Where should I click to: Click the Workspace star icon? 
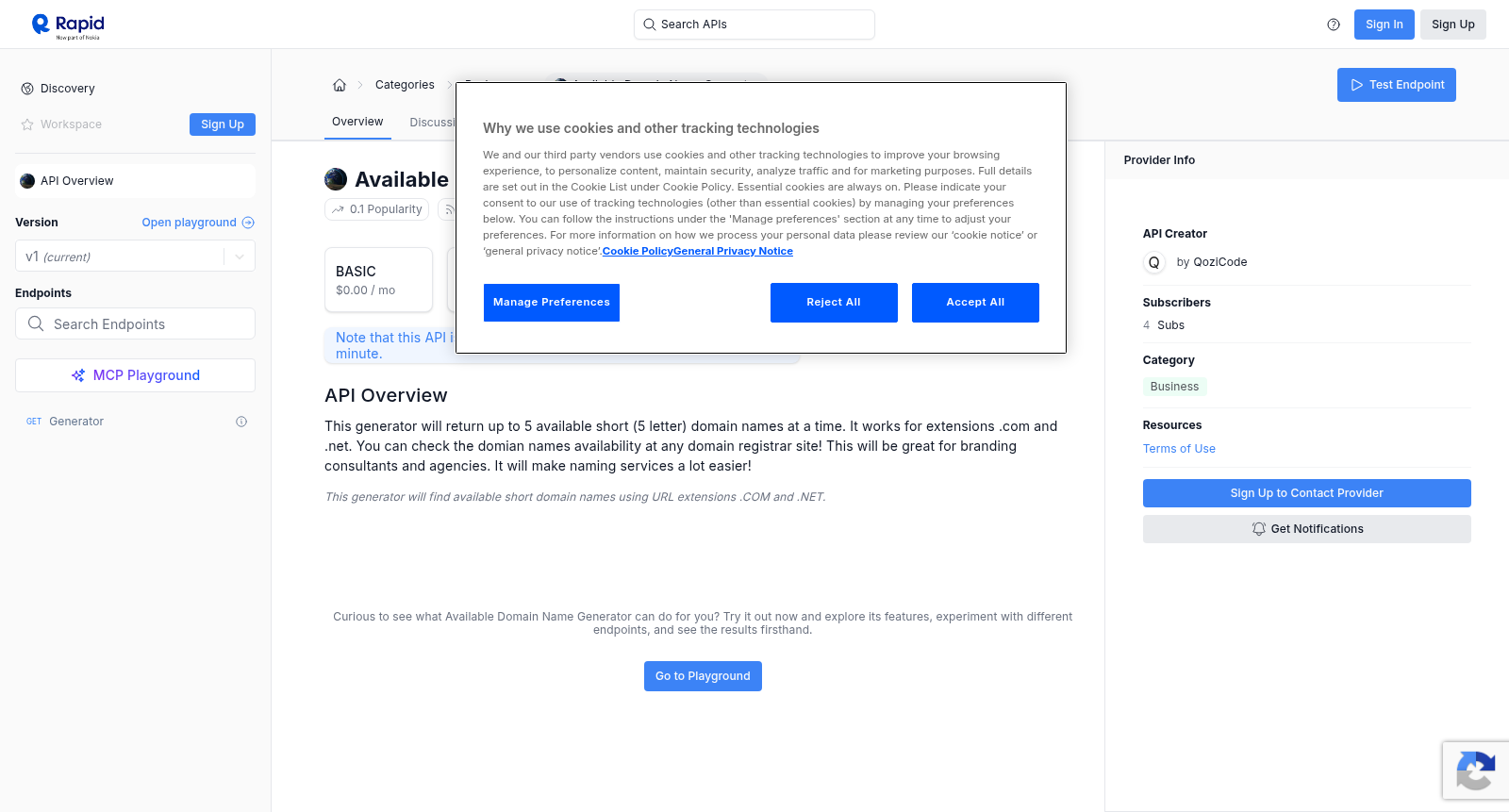tap(27, 124)
